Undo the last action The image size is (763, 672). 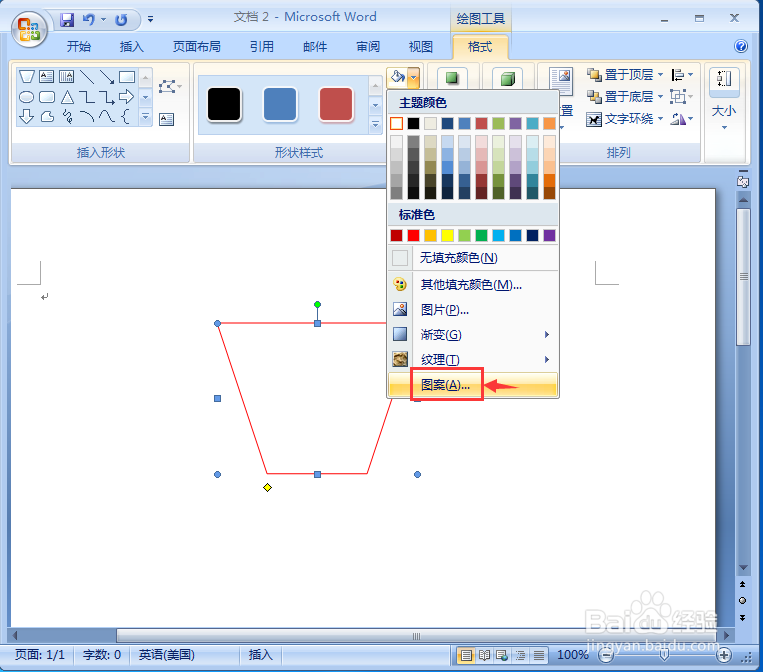pos(89,20)
